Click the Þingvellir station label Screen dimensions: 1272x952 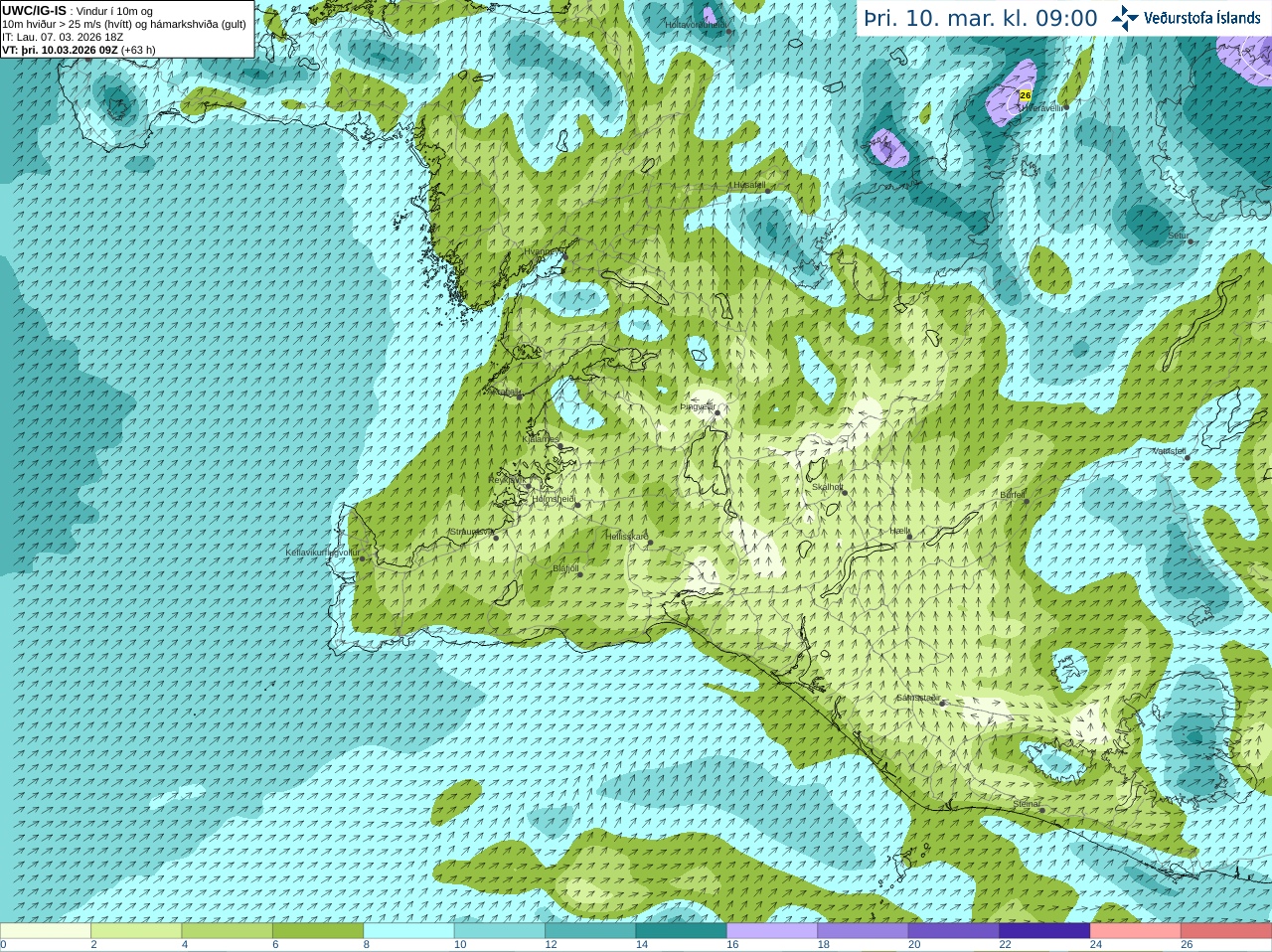(698, 406)
